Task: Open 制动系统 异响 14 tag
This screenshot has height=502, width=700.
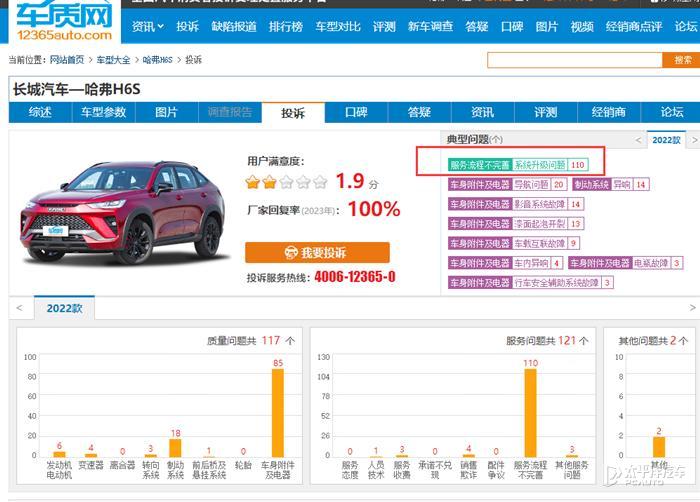Action: click(x=610, y=184)
